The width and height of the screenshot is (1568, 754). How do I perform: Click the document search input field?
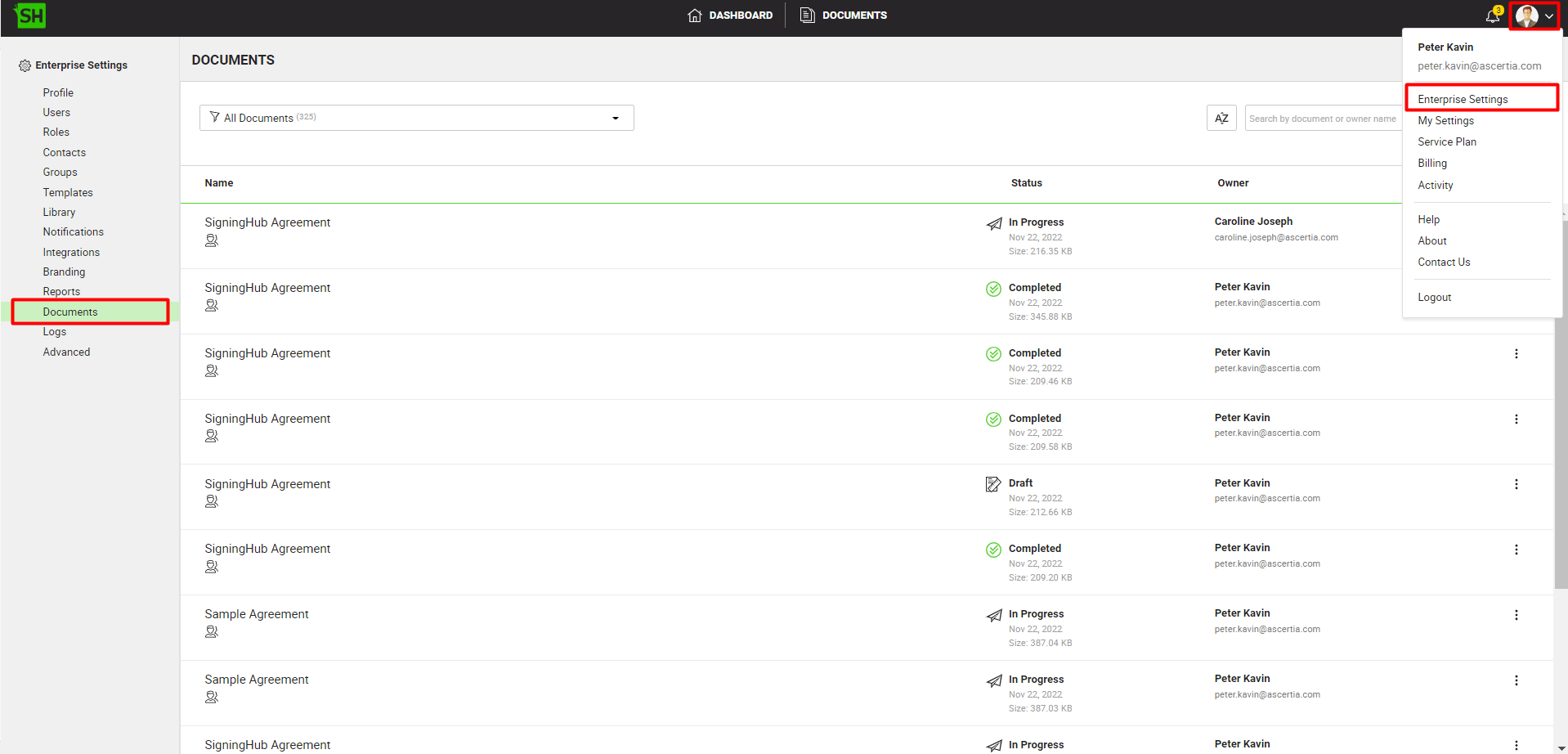tap(1322, 119)
